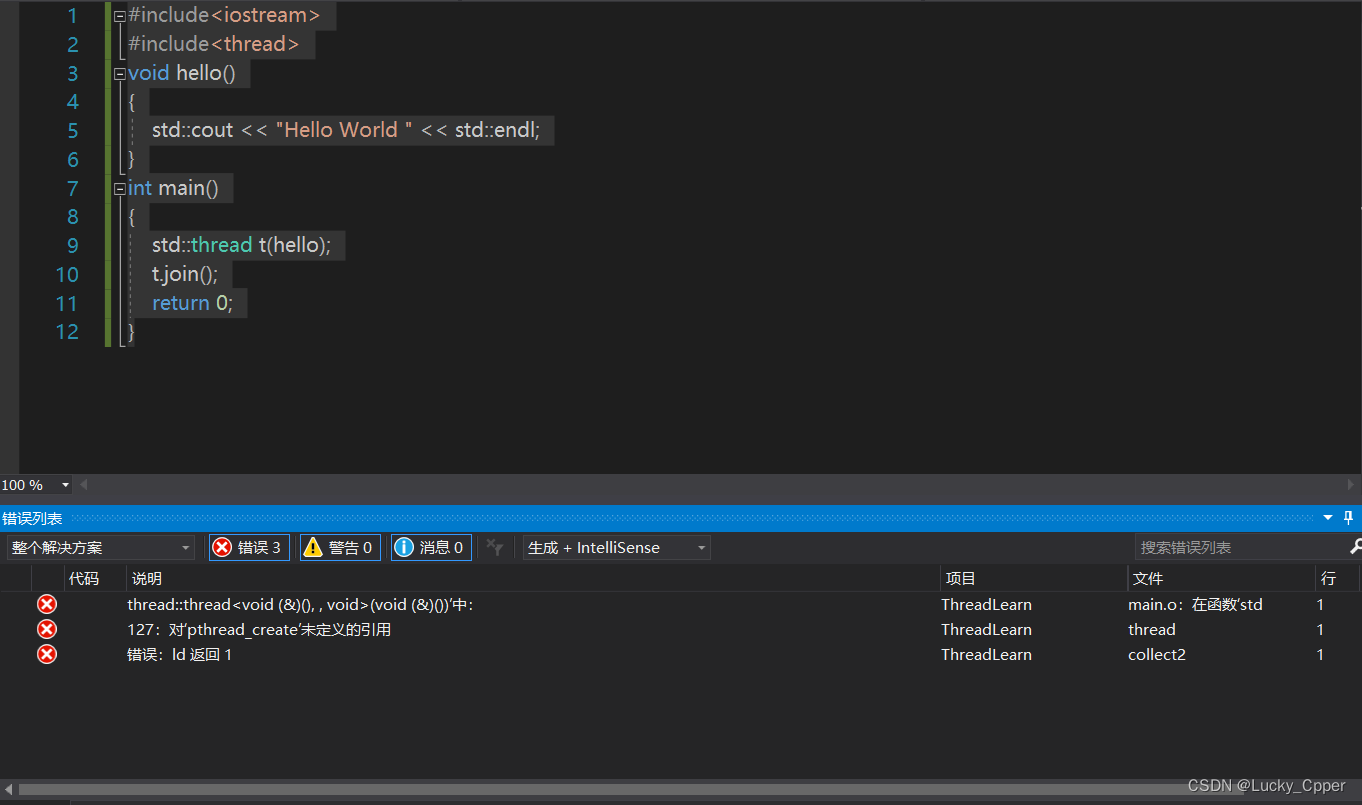This screenshot has width=1362, height=805.
Task: Click the 错误列表 panel title
Action: [32, 518]
